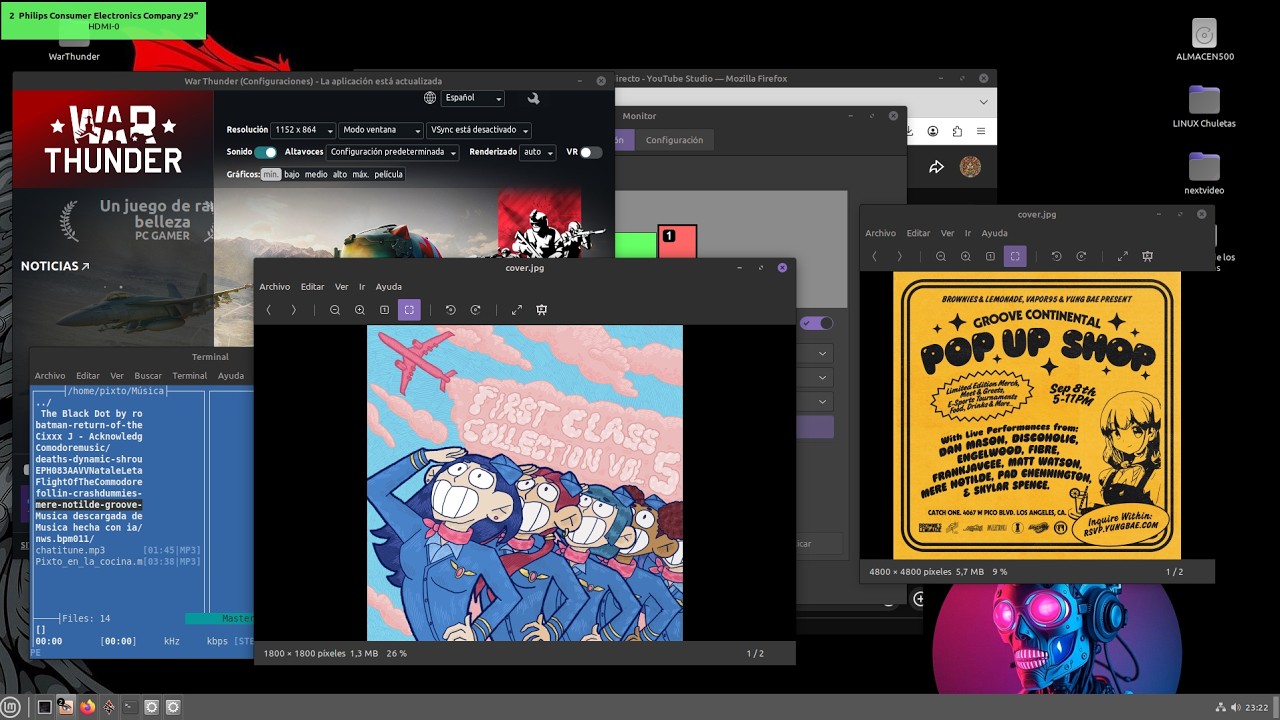Zoom out in the right cover.jpg viewer

tap(941, 256)
